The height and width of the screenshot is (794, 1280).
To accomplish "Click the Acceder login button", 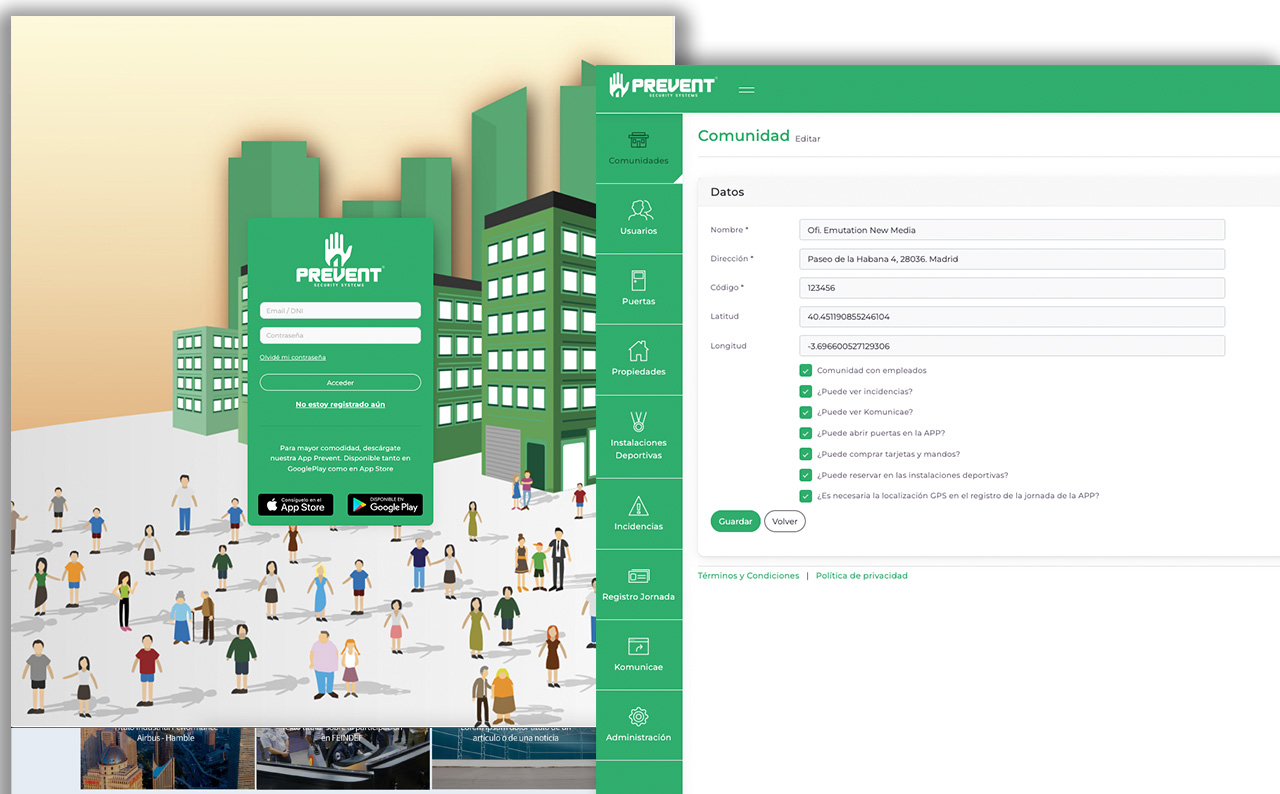I will coord(340,383).
